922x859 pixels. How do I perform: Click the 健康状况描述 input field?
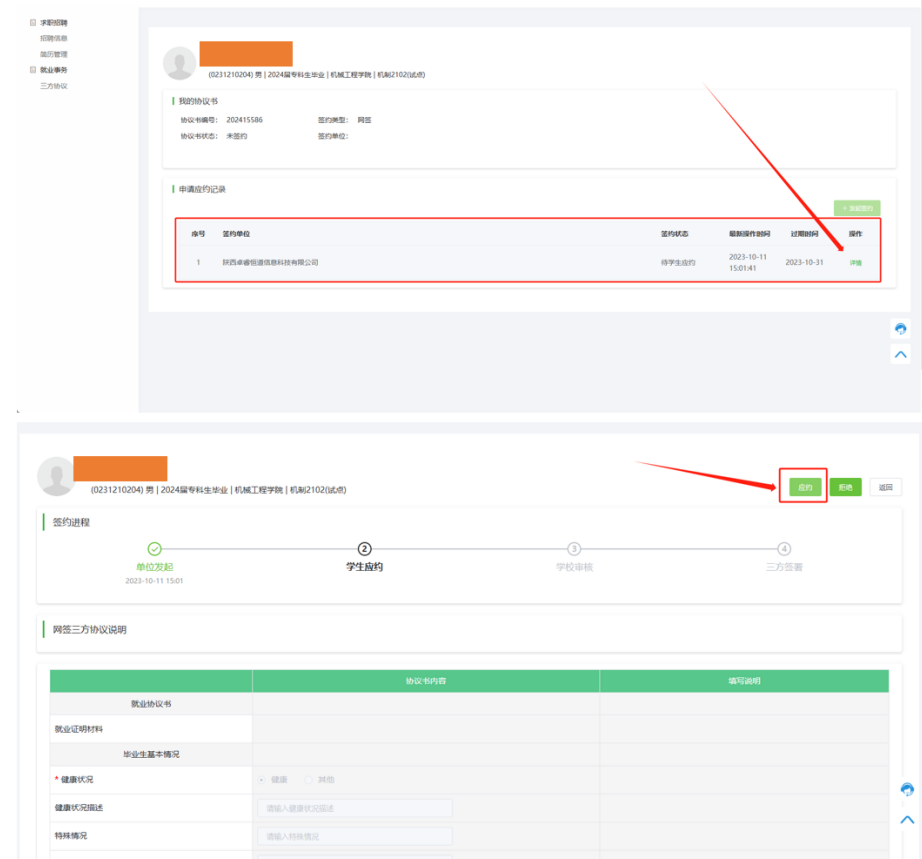click(355, 808)
